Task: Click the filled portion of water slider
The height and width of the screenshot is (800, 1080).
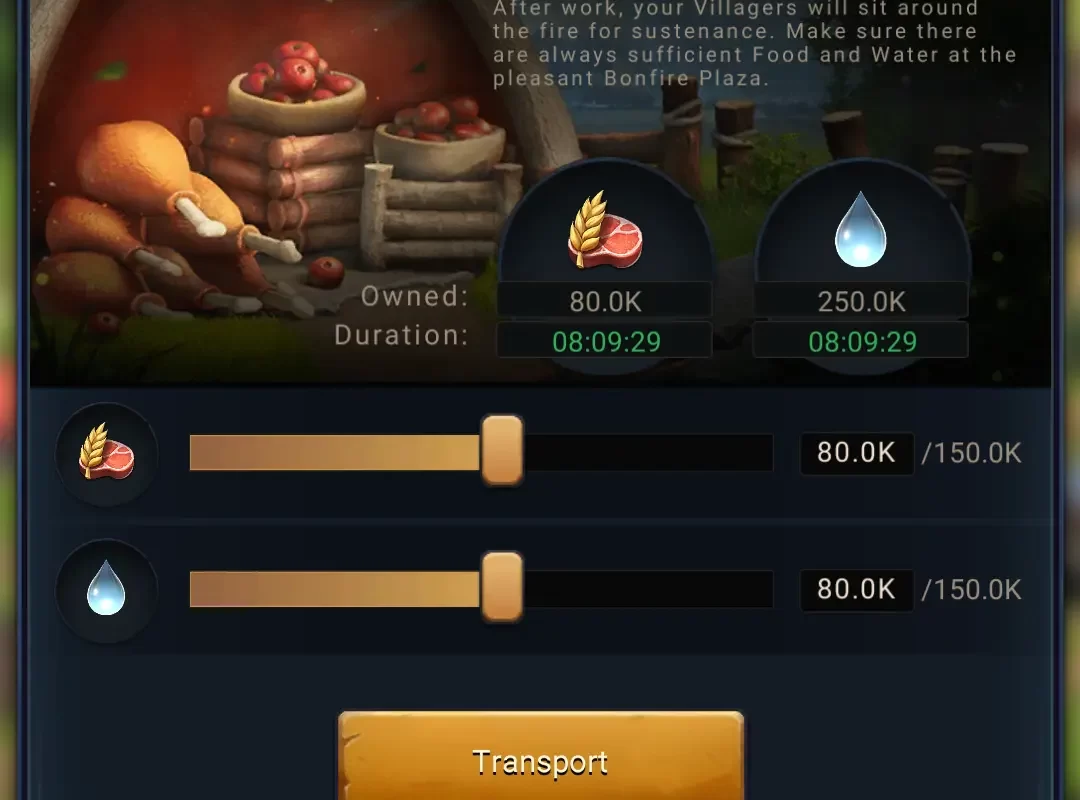Action: tap(335, 589)
